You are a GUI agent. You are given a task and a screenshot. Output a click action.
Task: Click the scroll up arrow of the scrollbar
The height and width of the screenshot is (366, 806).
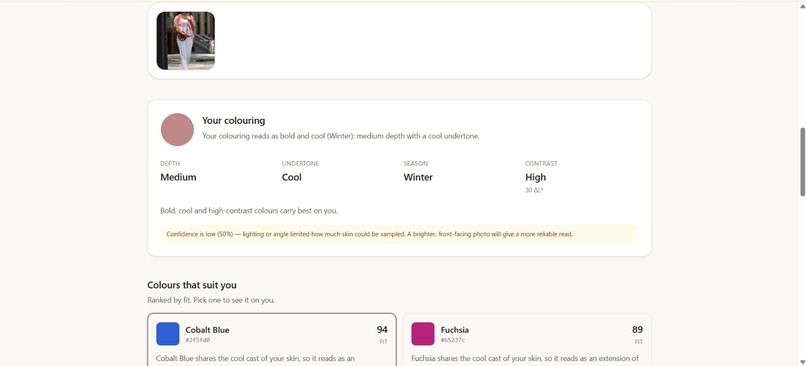click(802, 5)
